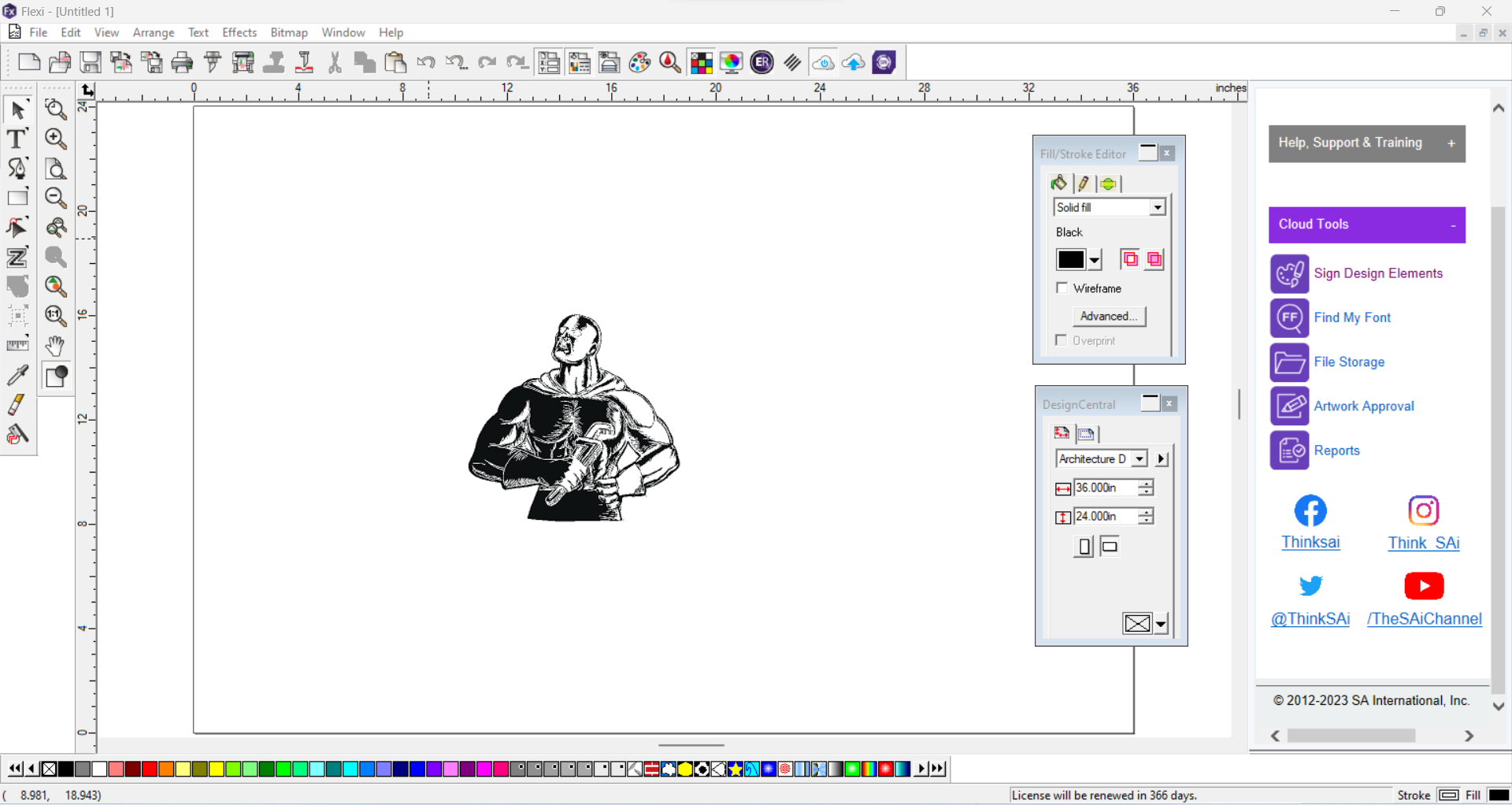Open the Help menu
1512x805 pixels.
coord(391,32)
